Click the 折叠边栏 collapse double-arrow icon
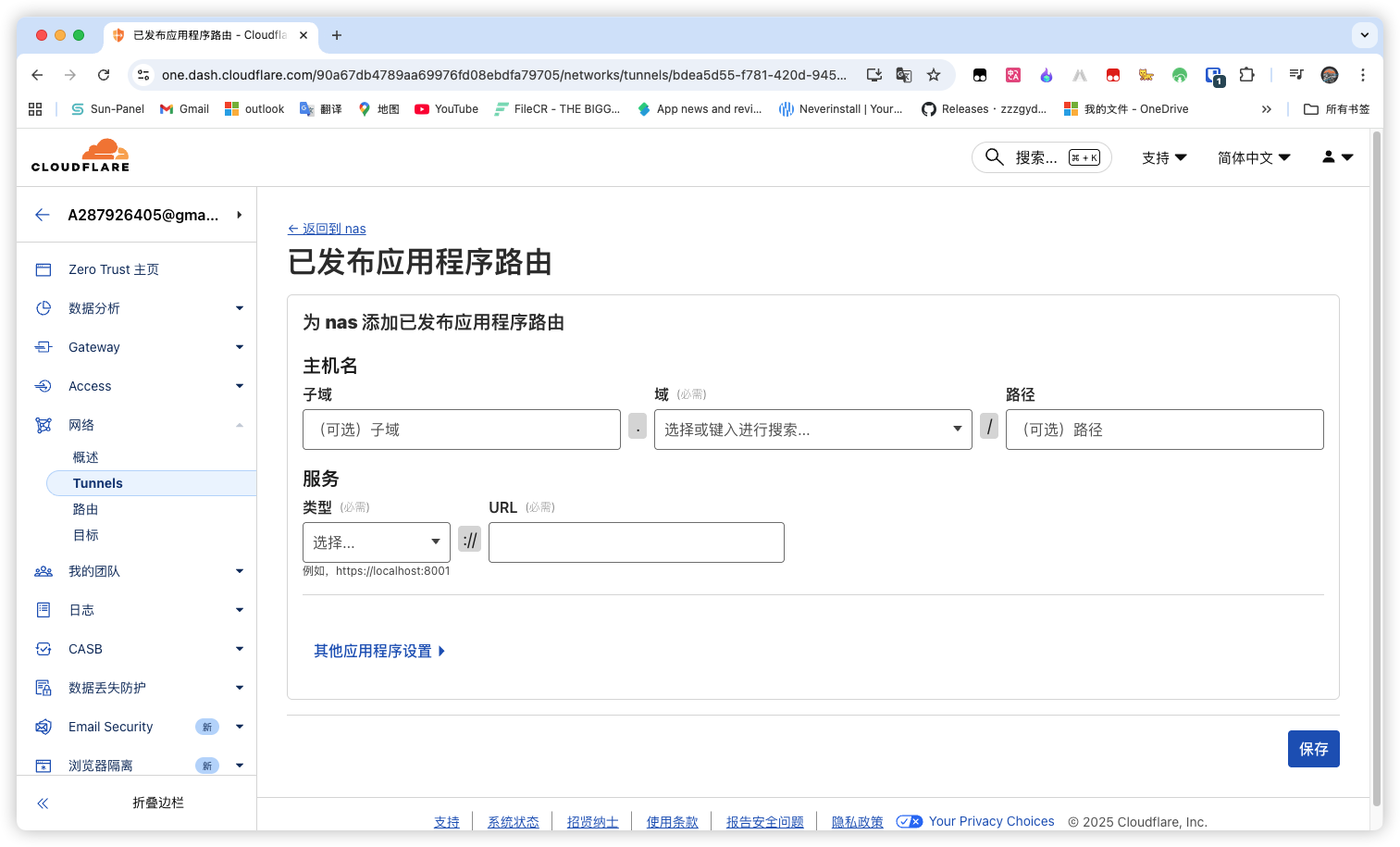 pos(43,803)
